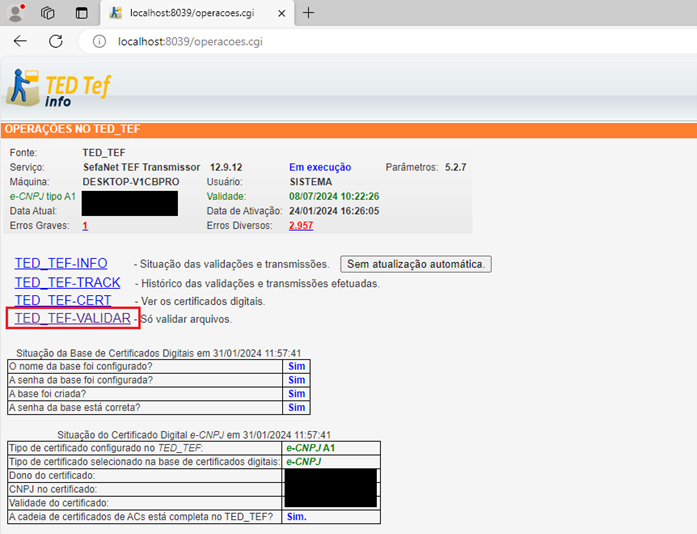
Task: Click the e-CNPJ tipo A1 label
Action: [x=43, y=197]
